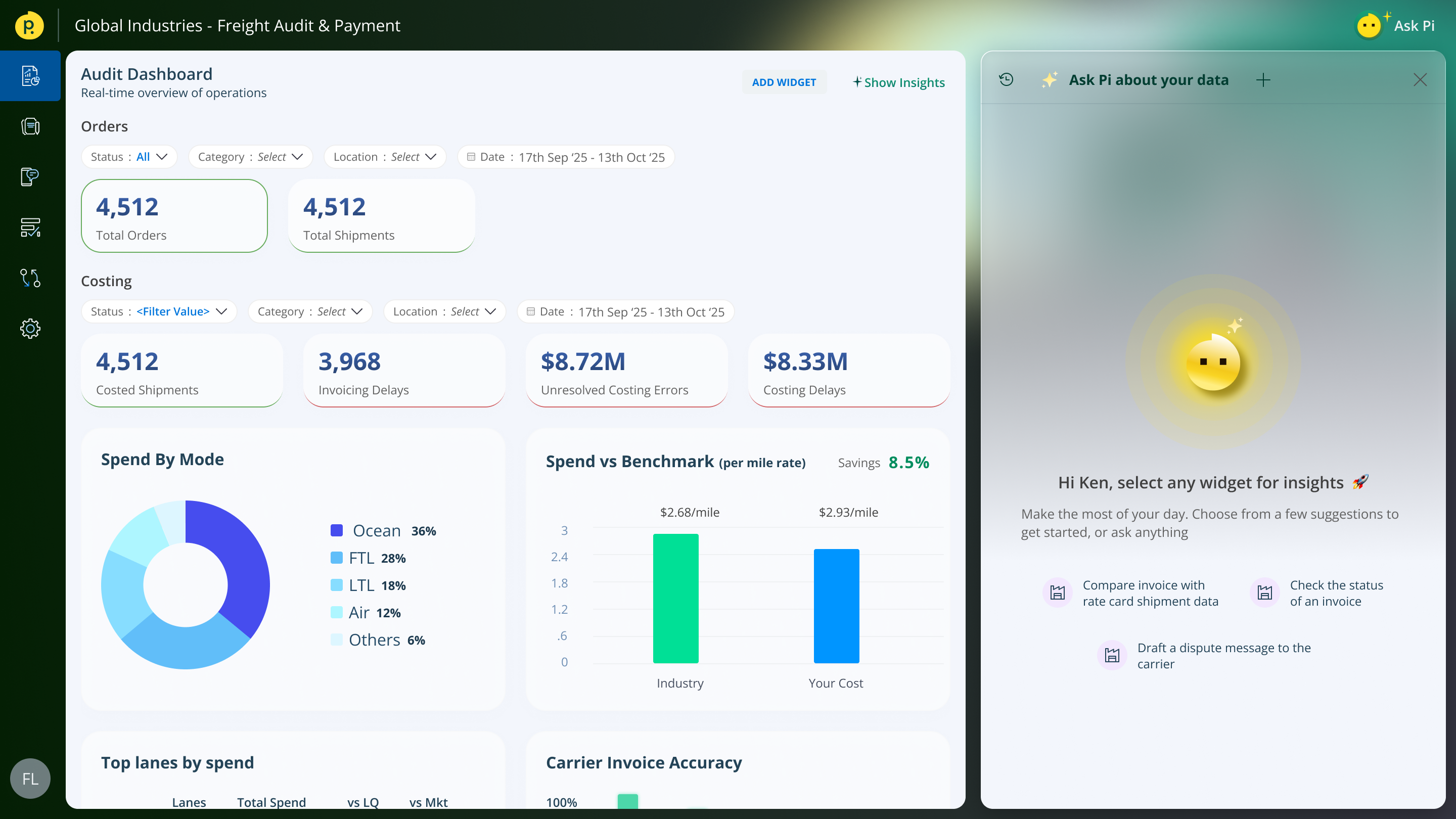The width and height of the screenshot is (1456, 819).
Task: Click the invoices documents sidebar icon
Action: [30, 126]
